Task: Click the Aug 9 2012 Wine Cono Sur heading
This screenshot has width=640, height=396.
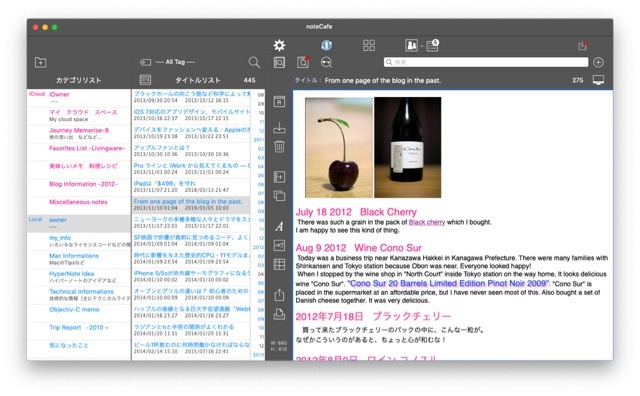Action: coord(358,248)
